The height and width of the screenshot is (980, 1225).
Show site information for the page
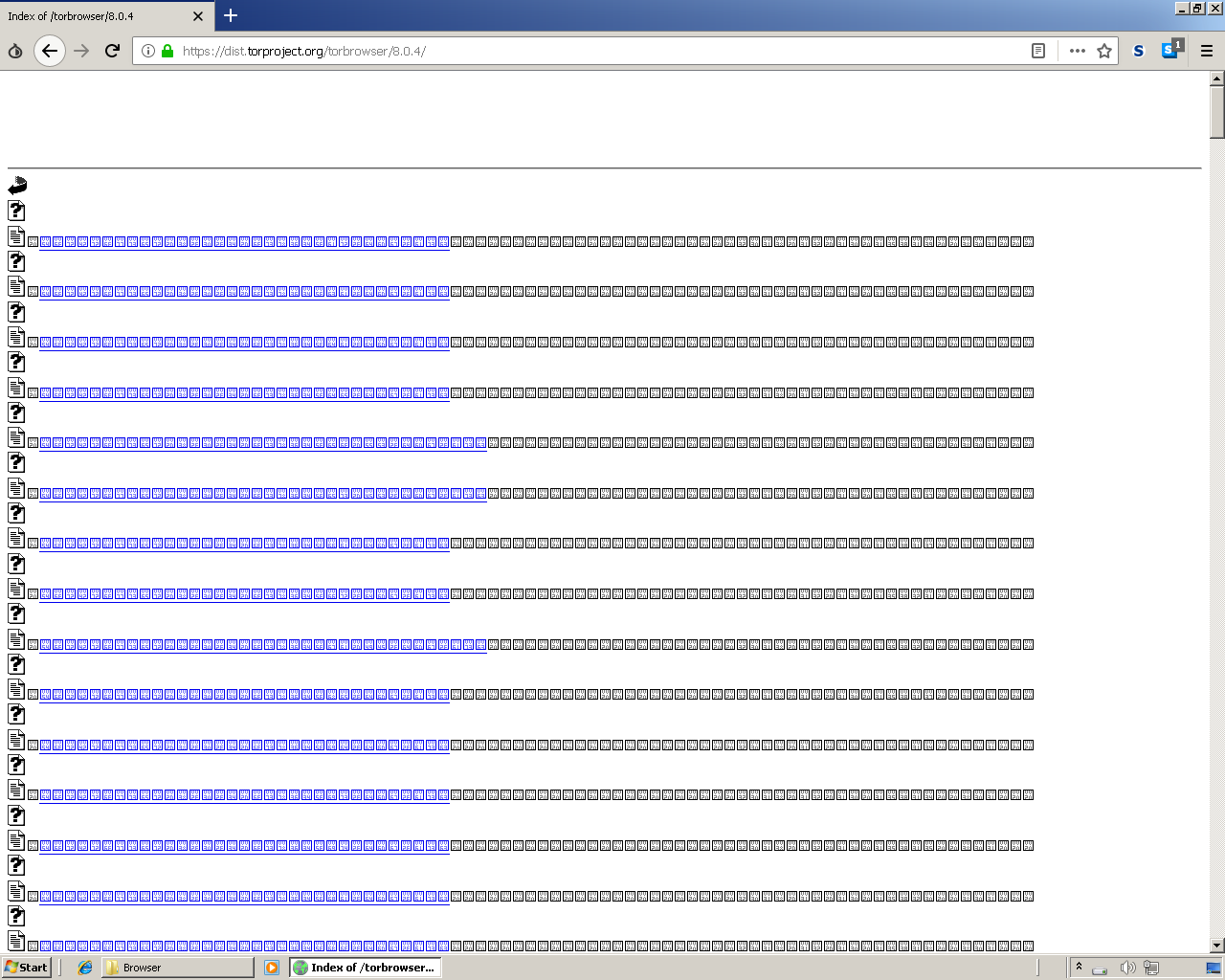pyautogui.click(x=148, y=51)
